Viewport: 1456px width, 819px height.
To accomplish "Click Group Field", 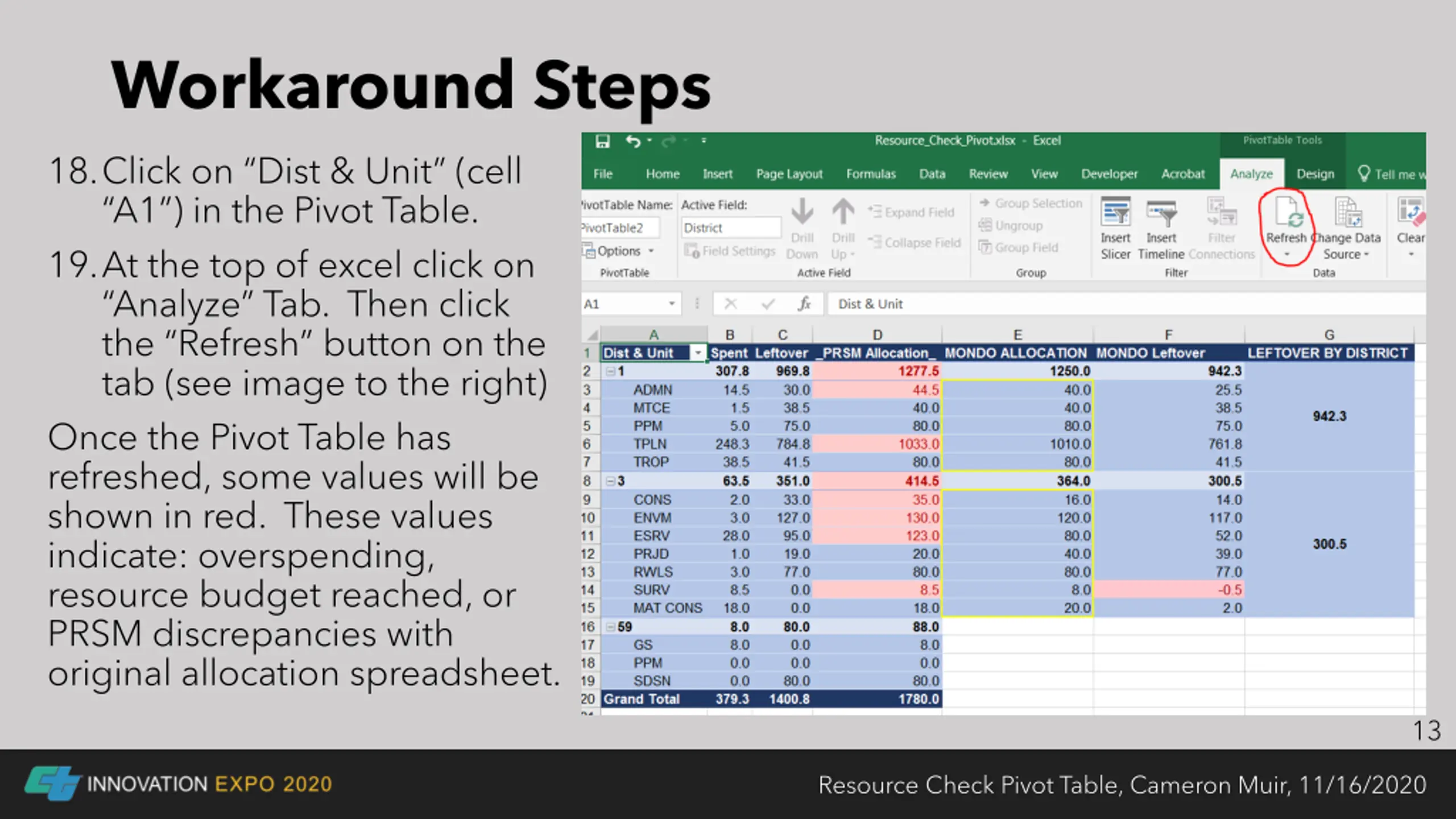I will click(1018, 248).
